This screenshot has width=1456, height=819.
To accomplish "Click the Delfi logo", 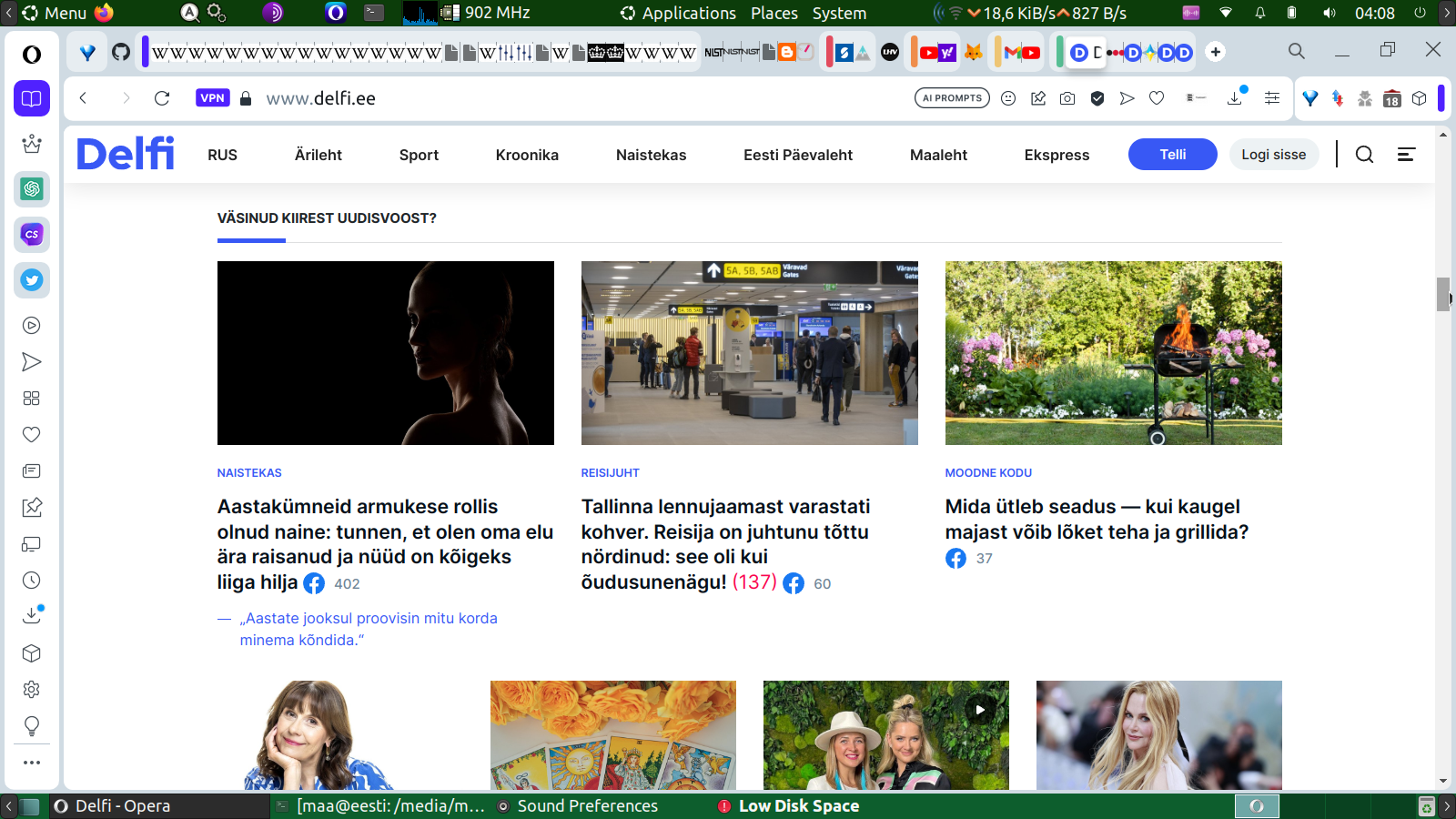I will 126,154.
